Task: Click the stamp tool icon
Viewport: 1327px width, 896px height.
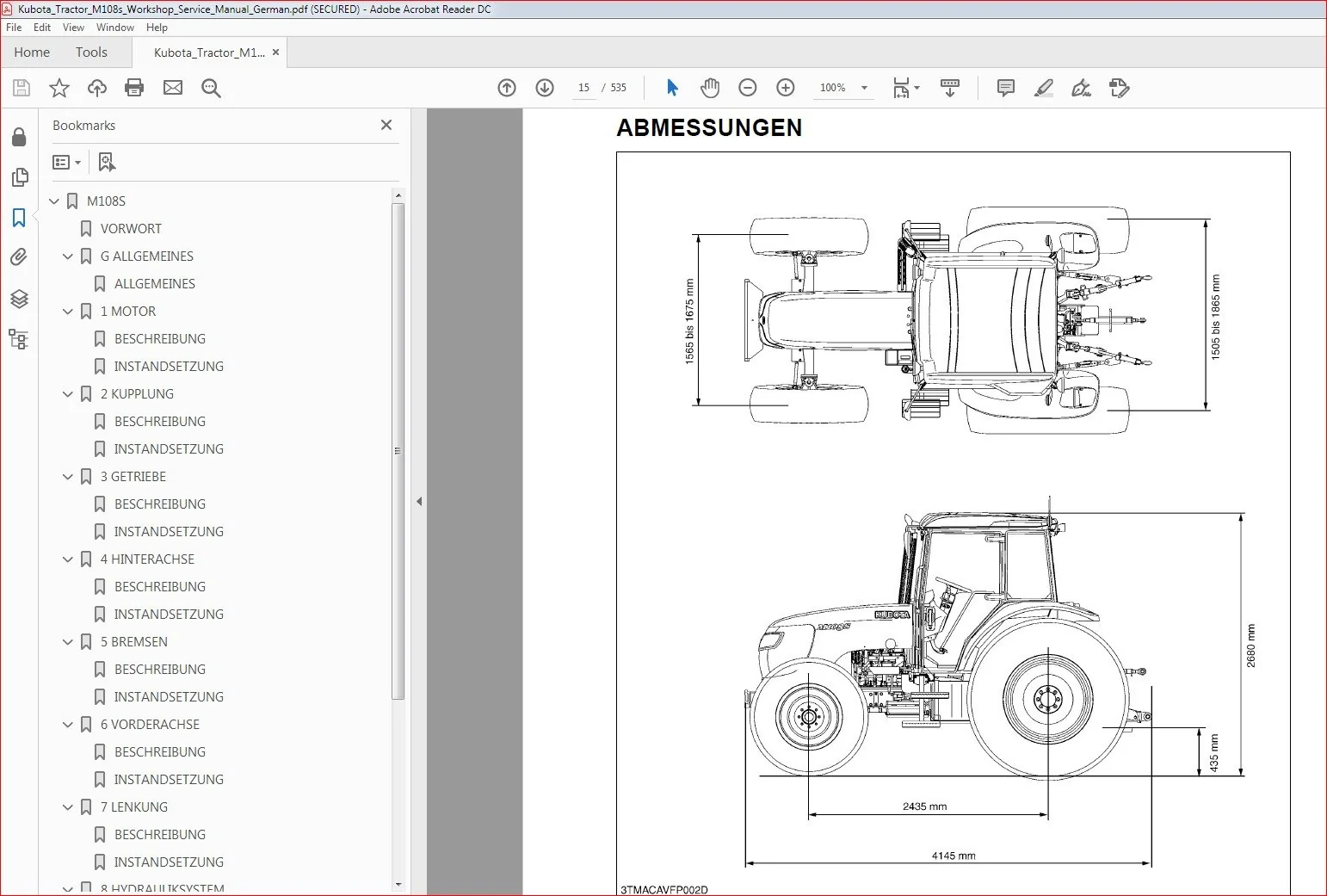Action: coord(1120,88)
